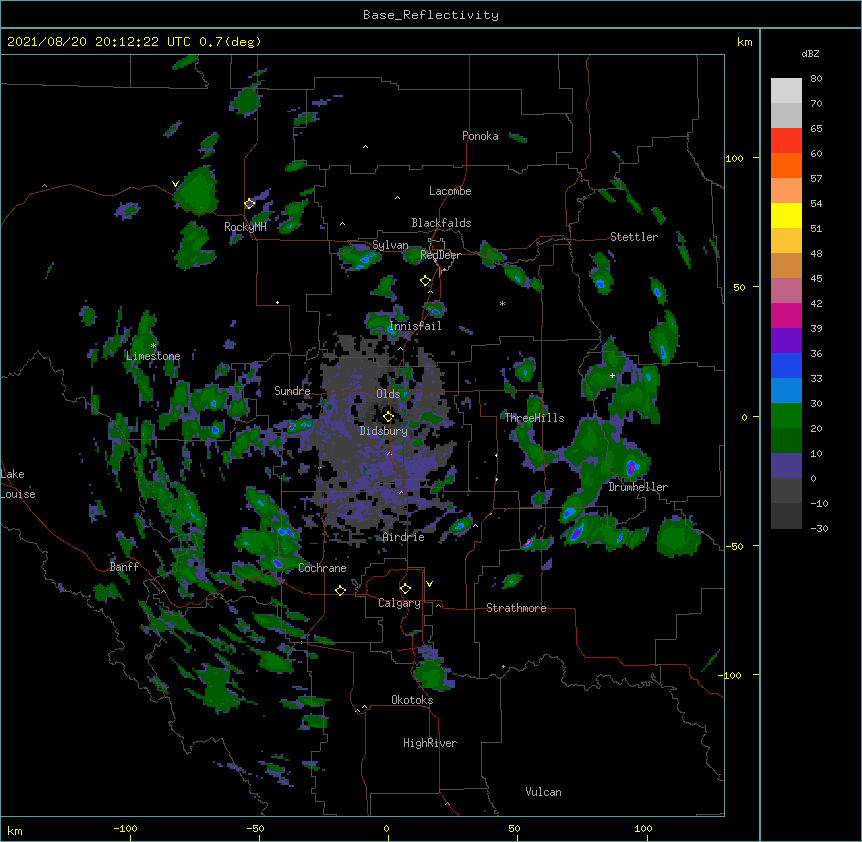This screenshot has width=862, height=842.
Task: Click the green 30 dBZ legend swatch
Action: [786, 416]
